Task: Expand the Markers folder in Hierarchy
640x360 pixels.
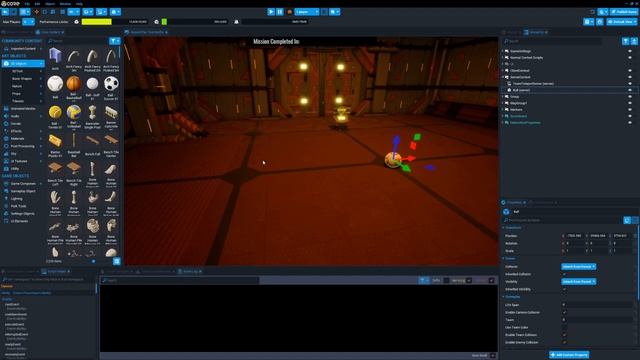Action: coord(503,110)
